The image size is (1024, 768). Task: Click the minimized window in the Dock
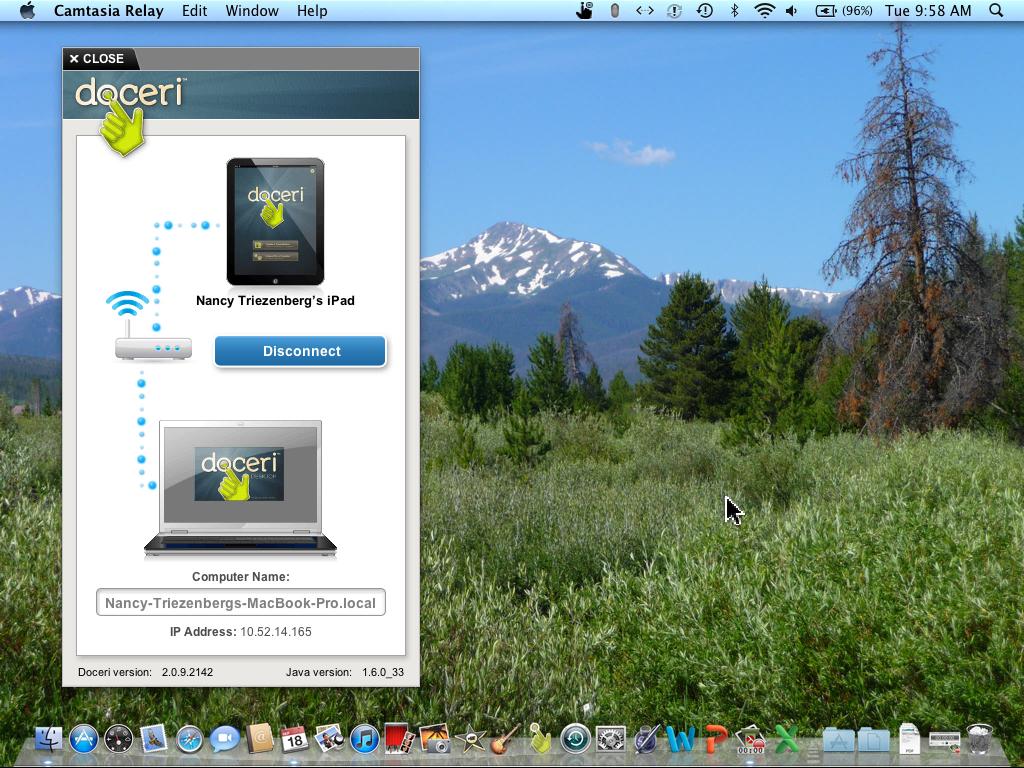pos(944,741)
